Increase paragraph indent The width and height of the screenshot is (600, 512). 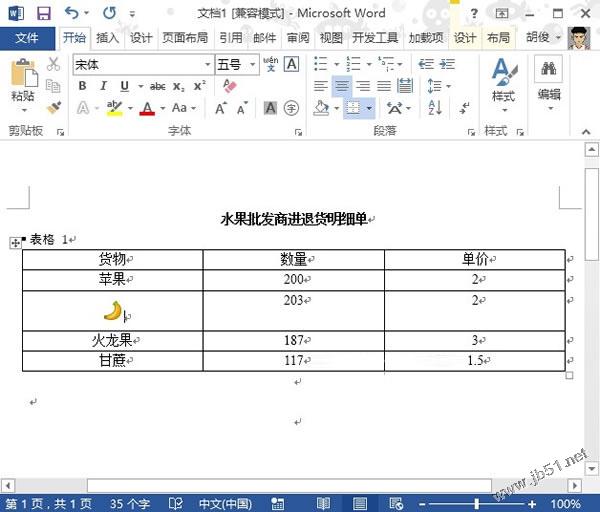tap(447, 64)
